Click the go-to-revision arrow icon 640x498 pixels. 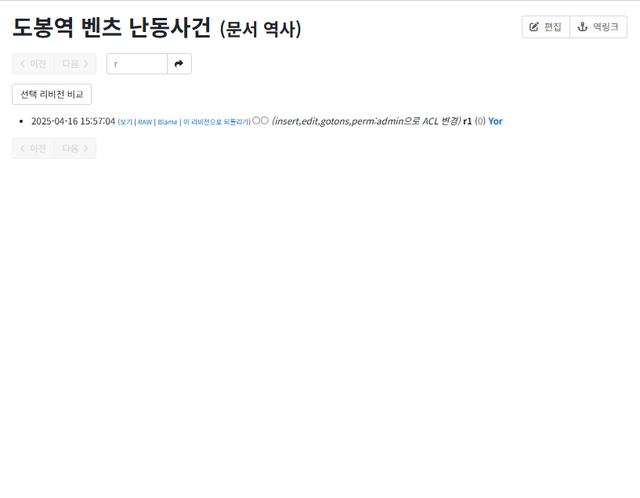coord(179,64)
